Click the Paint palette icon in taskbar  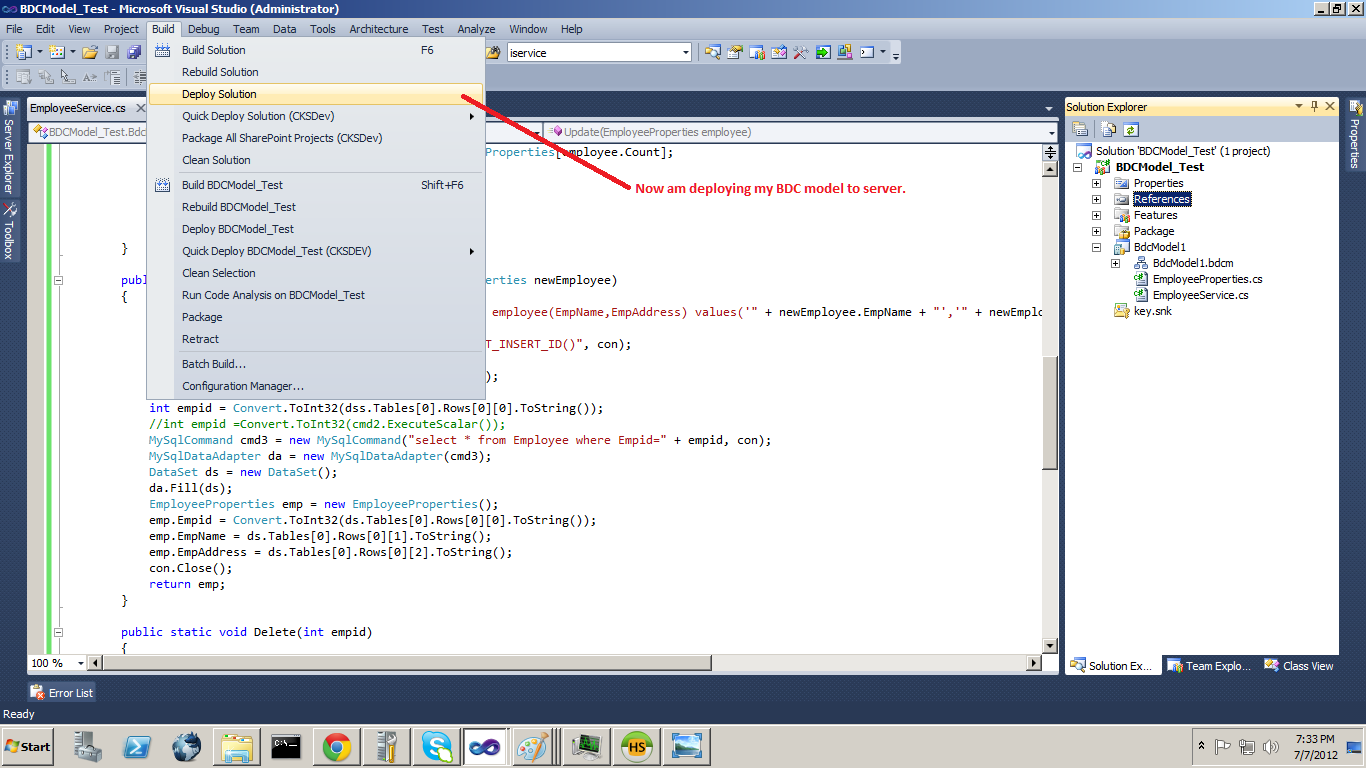(533, 746)
